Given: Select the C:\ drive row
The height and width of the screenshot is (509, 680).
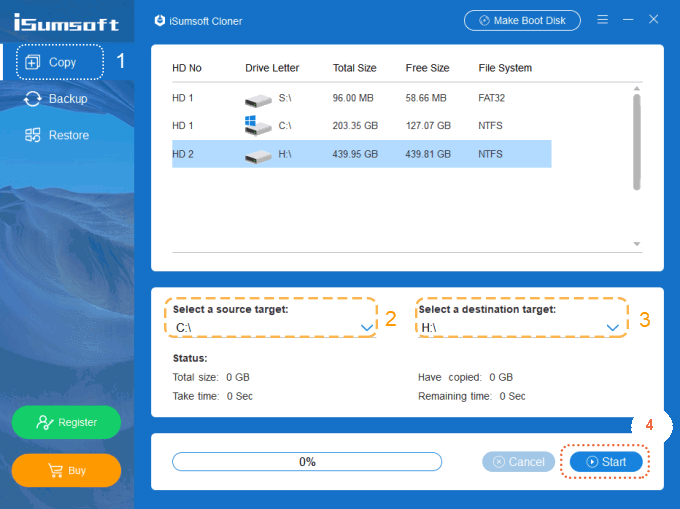Looking at the screenshot, I should (362, 126).
